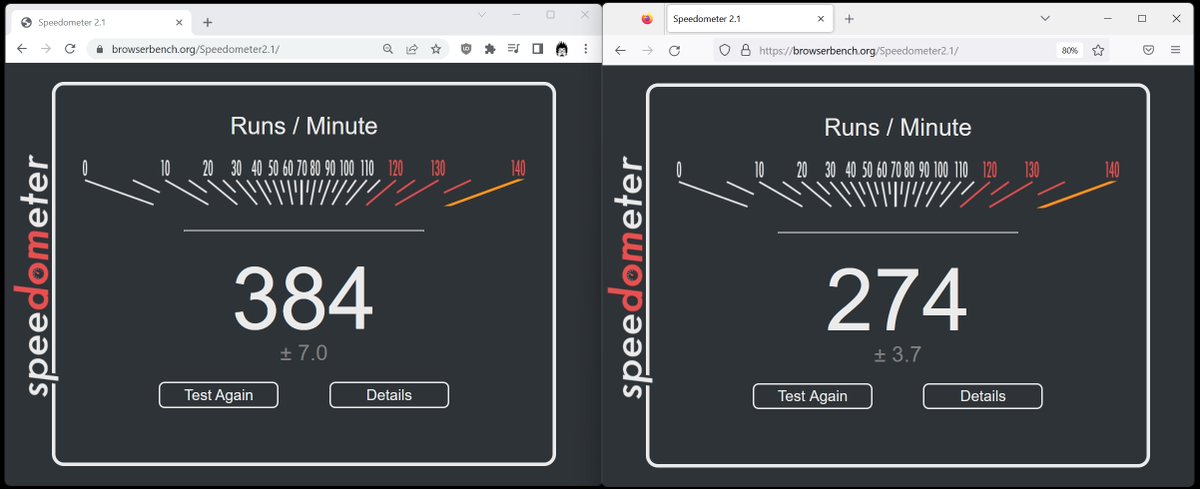This screenshot has height=489, width=1200.
Task: Click the 384 score in Chrome
Action: click(x=304, y=299)
